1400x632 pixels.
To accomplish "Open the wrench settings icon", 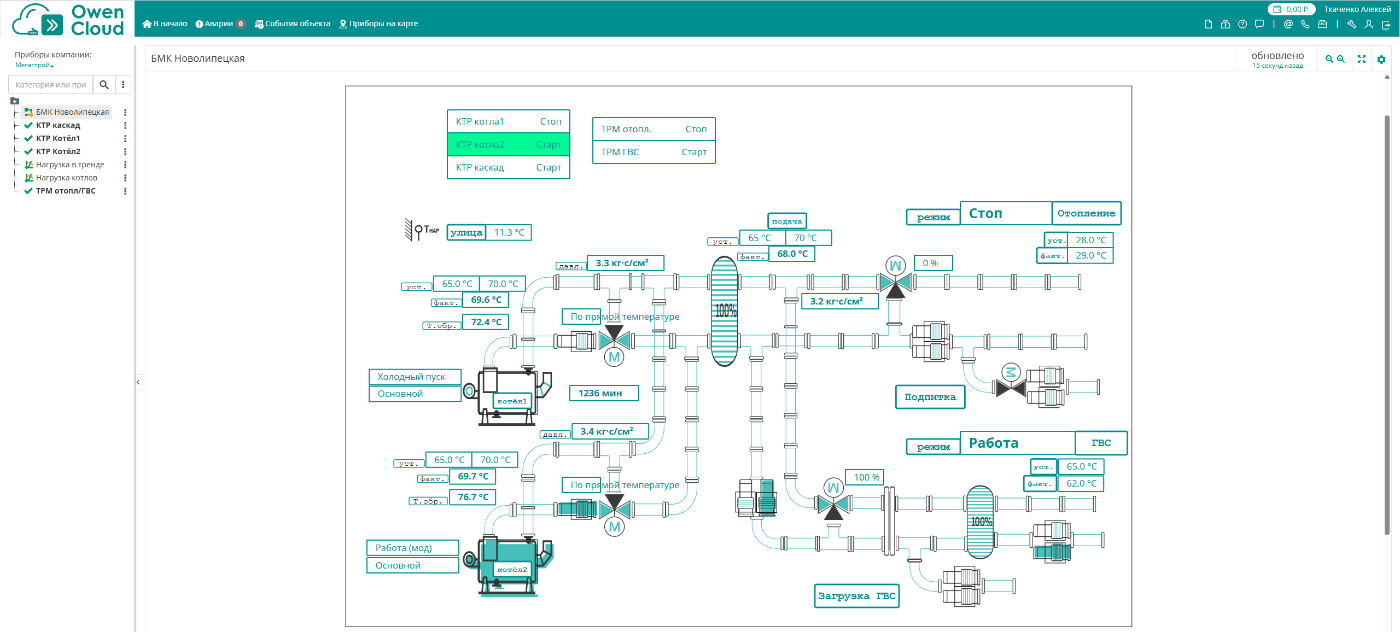I will point(1351,24).
